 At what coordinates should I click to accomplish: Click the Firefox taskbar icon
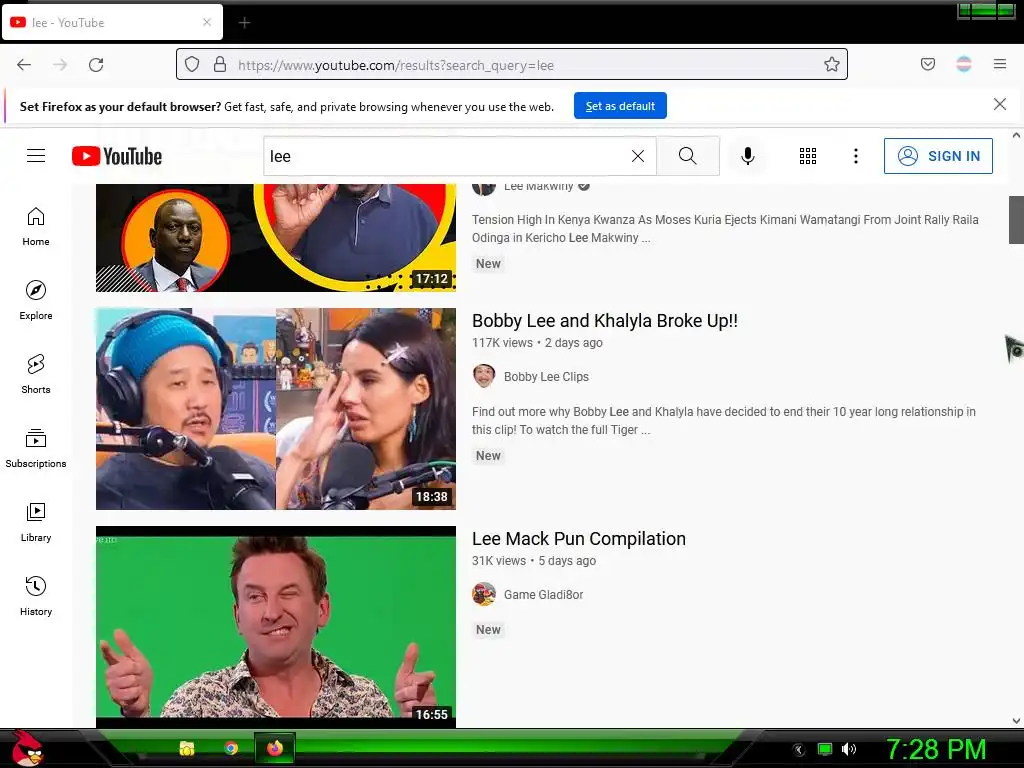pos(275,748)
